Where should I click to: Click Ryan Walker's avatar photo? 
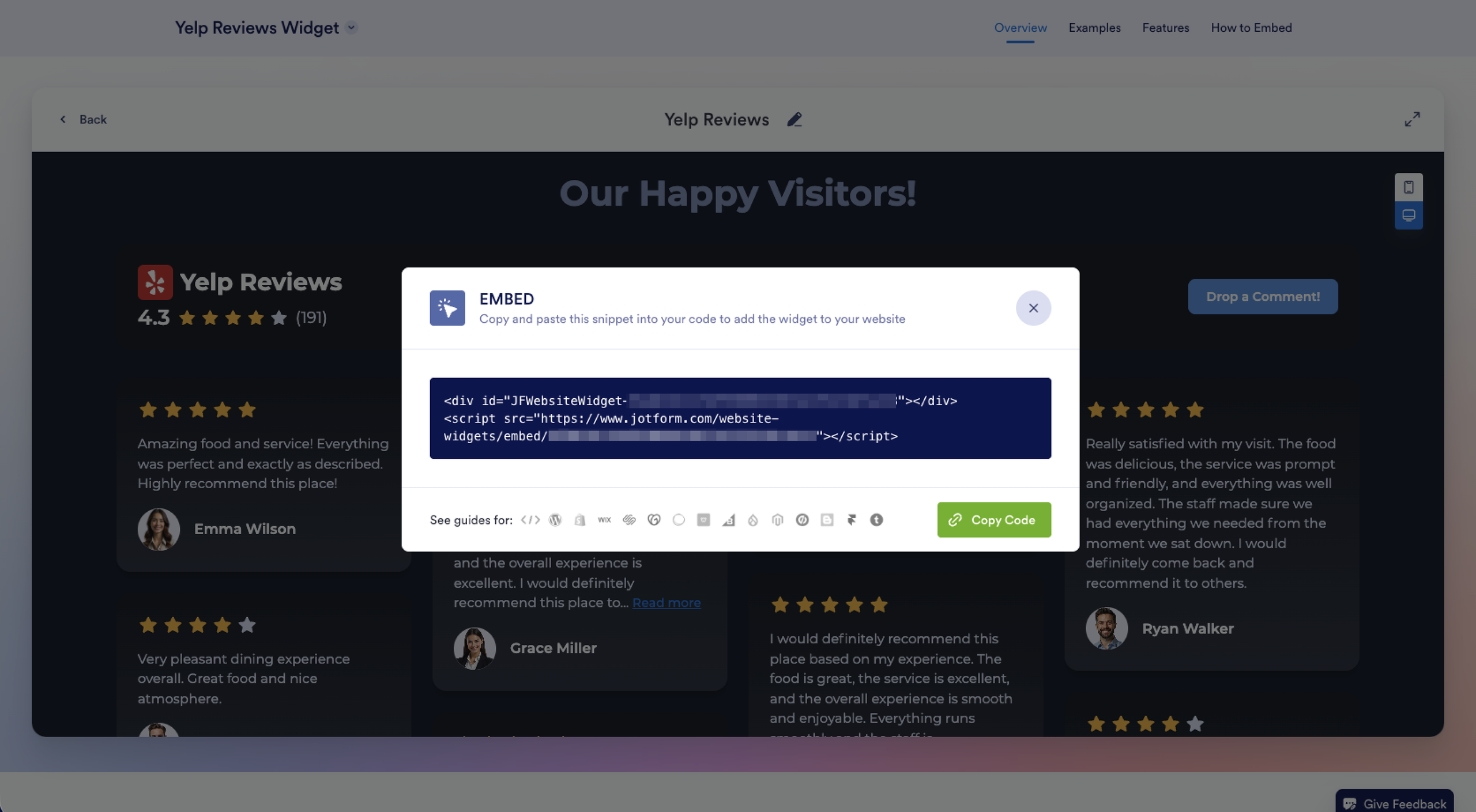pyautogui.click(x=1106, y=629)
